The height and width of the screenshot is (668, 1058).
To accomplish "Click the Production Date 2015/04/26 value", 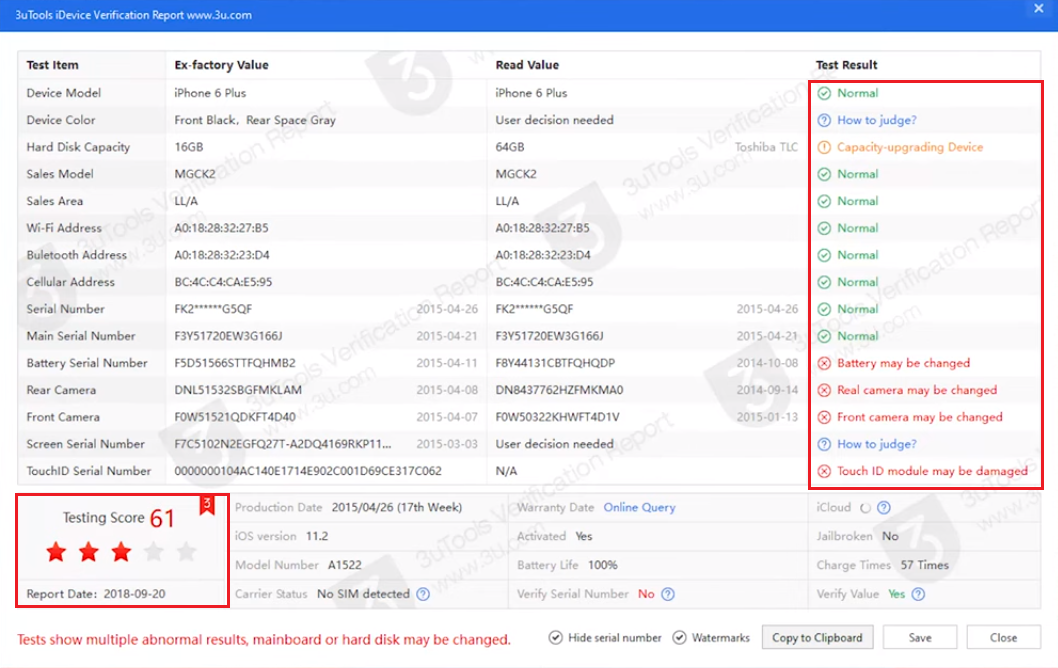I will pos(397,507).
